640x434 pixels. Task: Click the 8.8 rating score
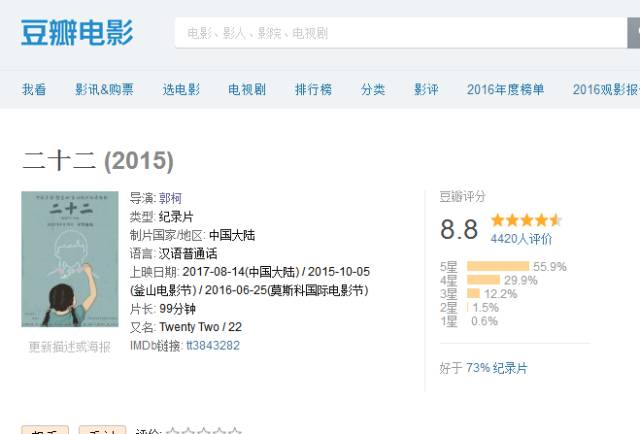point(459,229)
